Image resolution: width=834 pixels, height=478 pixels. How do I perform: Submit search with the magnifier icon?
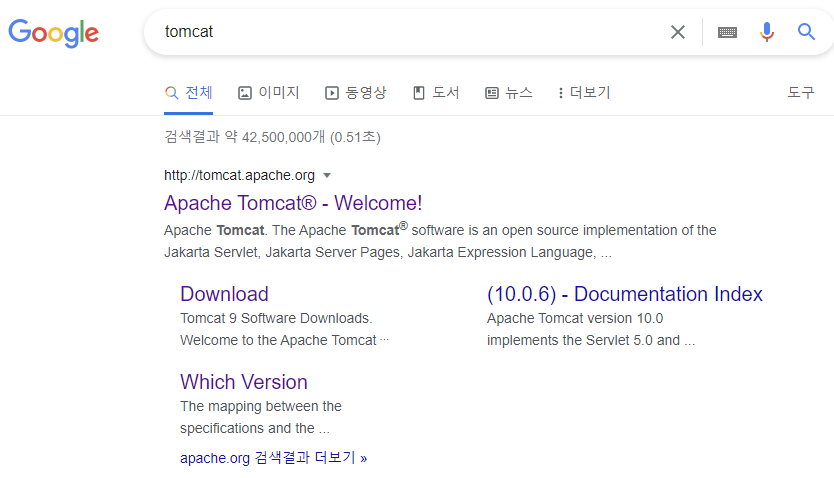806,32
